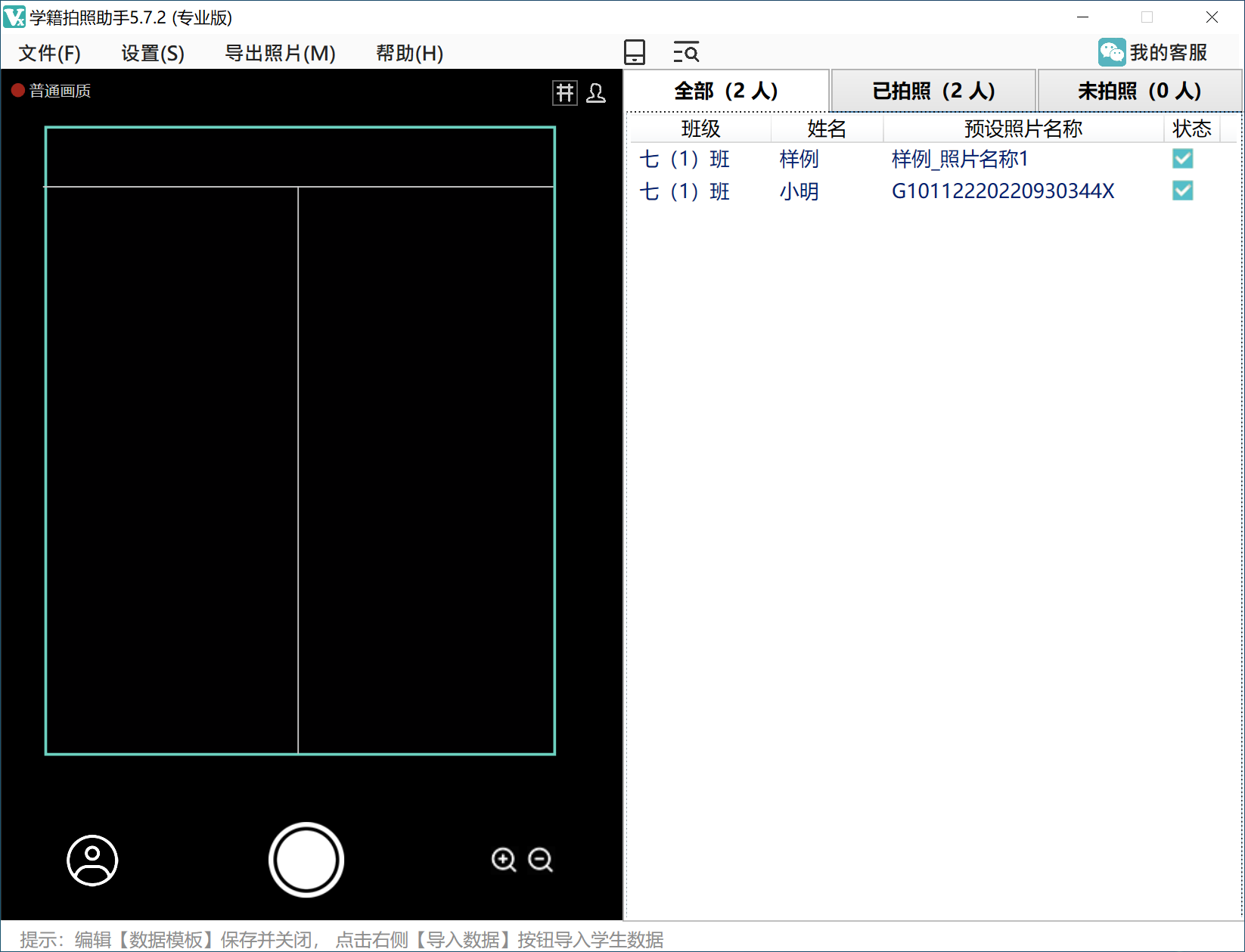Screen dimensions: 1245x952
Task: Open the 帮助(H) menu
Action: (409, 53)
